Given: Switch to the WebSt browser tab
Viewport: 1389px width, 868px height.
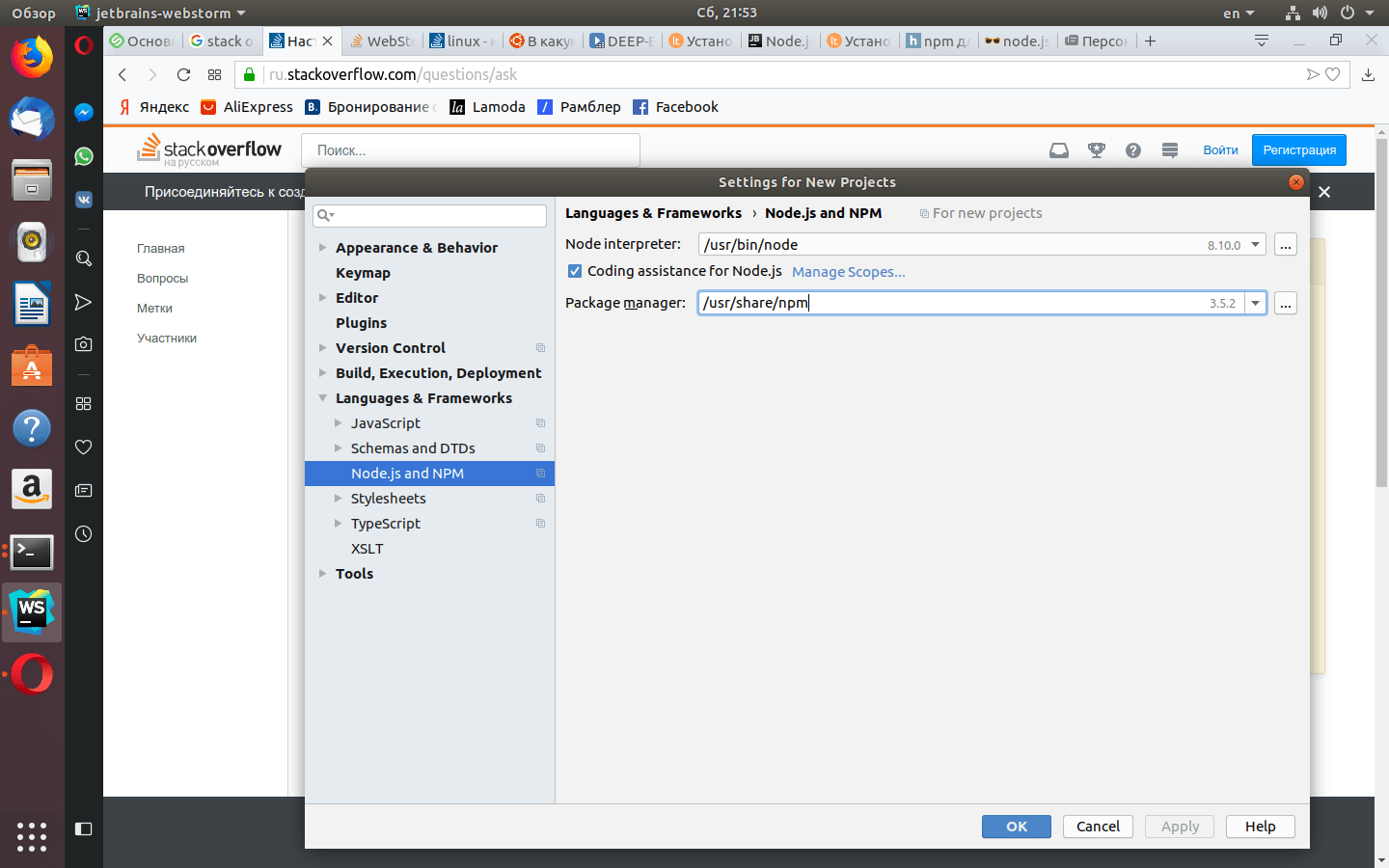Looking at the screenshot, I should coord(383,41).
